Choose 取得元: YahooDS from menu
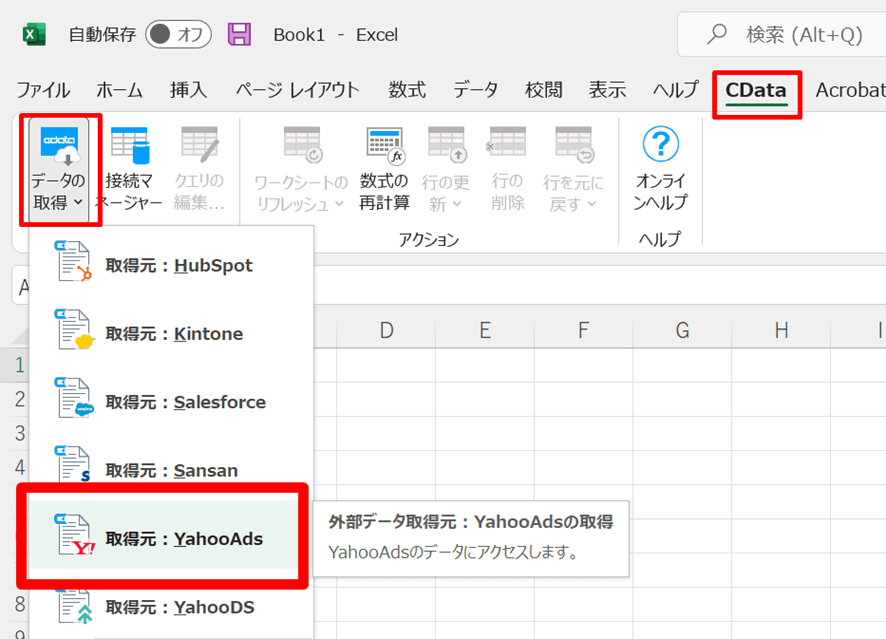Image resolution: width=886 pixels, height=639 pixels. point(171,607)
